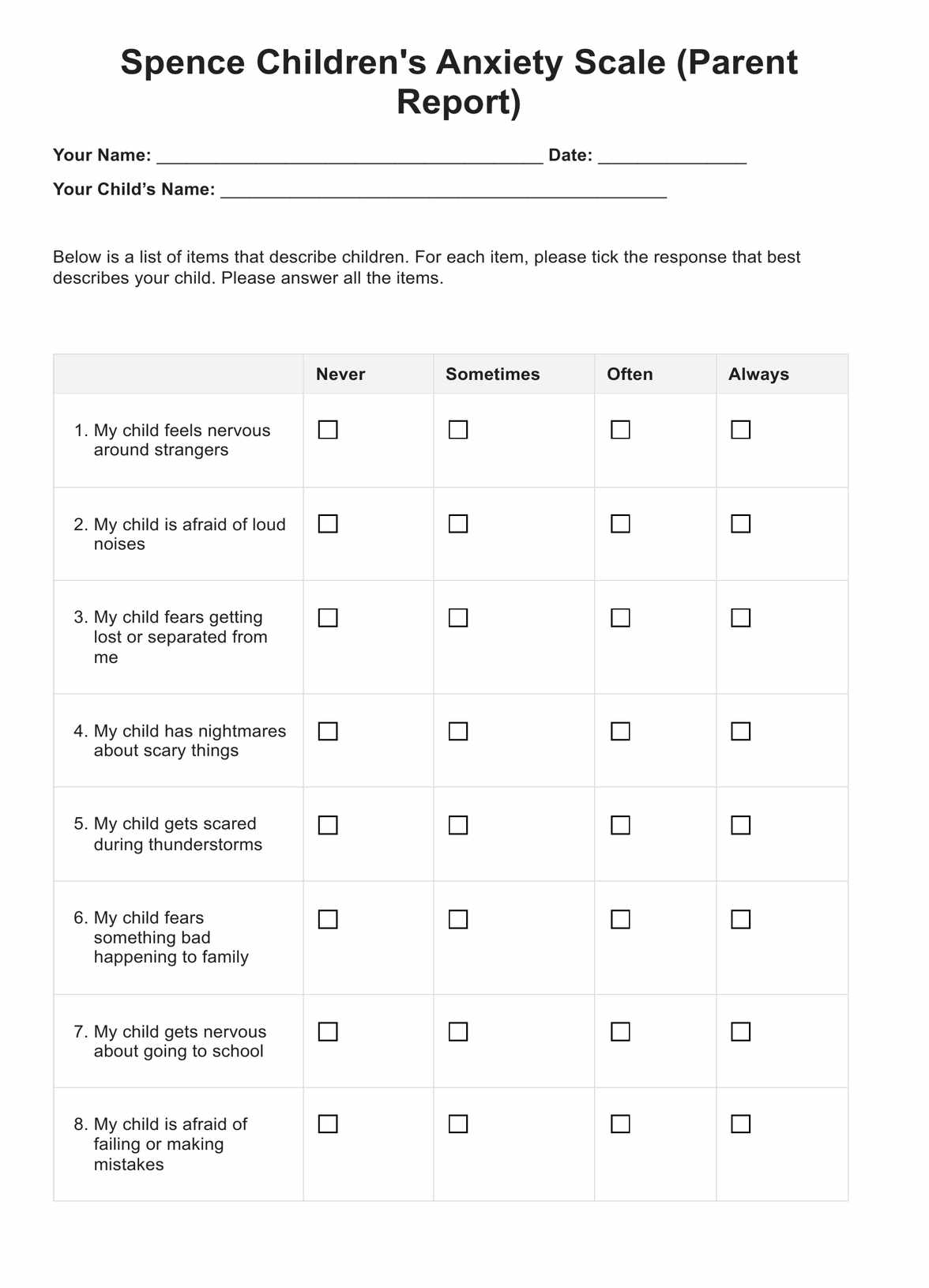Image resolution: width=929 pixels, height=1288 pixels.
Task: Check Sometimes for afraid of loud noises
Action: point(458,524)
